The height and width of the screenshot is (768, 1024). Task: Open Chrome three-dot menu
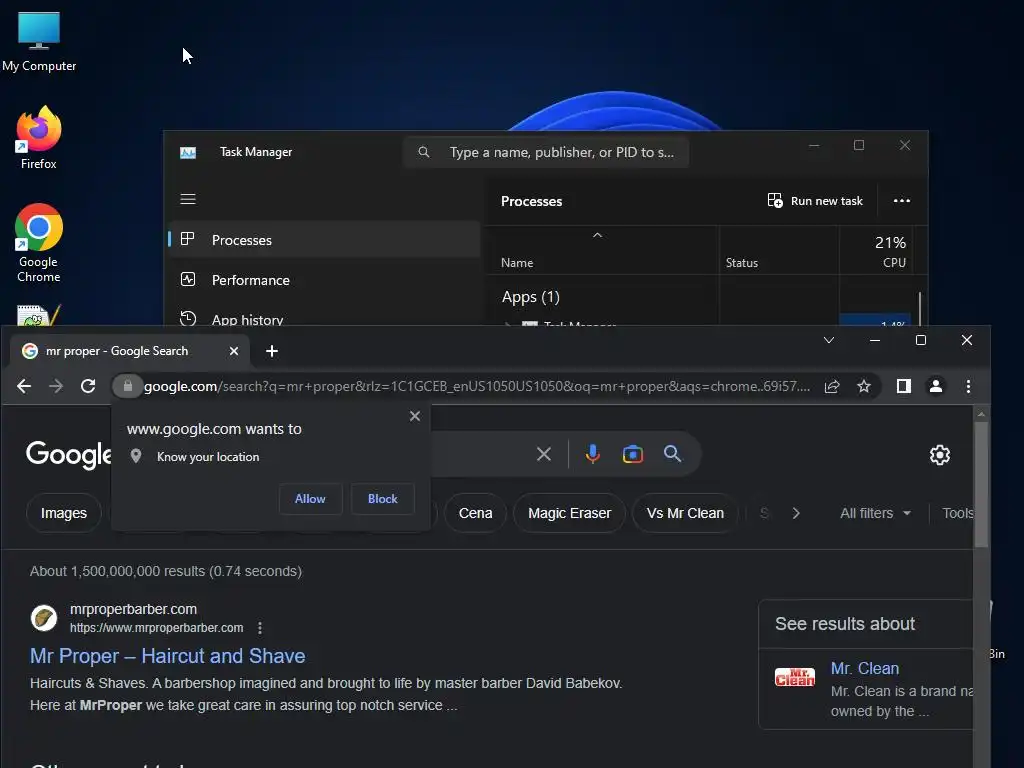(968, 387)
